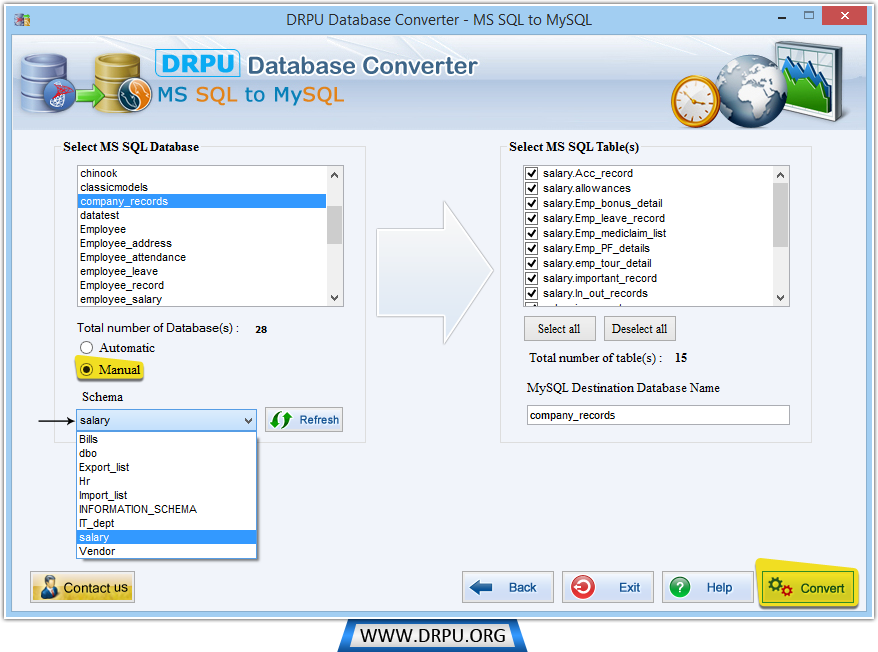Click database list scroll down arrow
This screenshot has height=652, width=878.
tap(334, 297)
